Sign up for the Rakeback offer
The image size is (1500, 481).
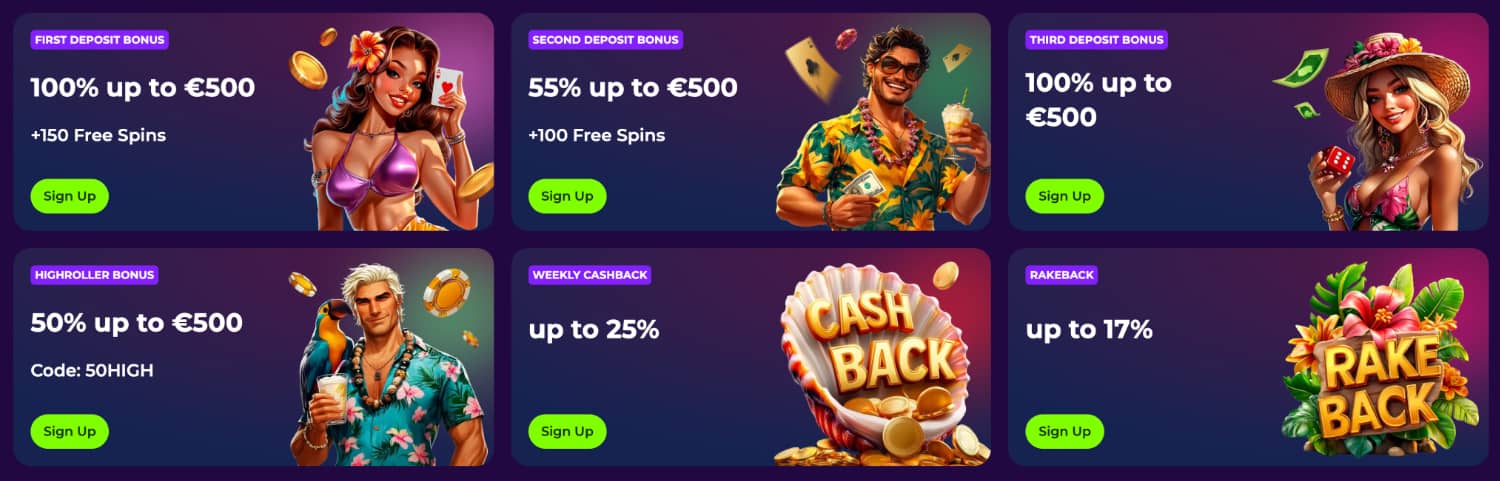[x=1065, y=431]
